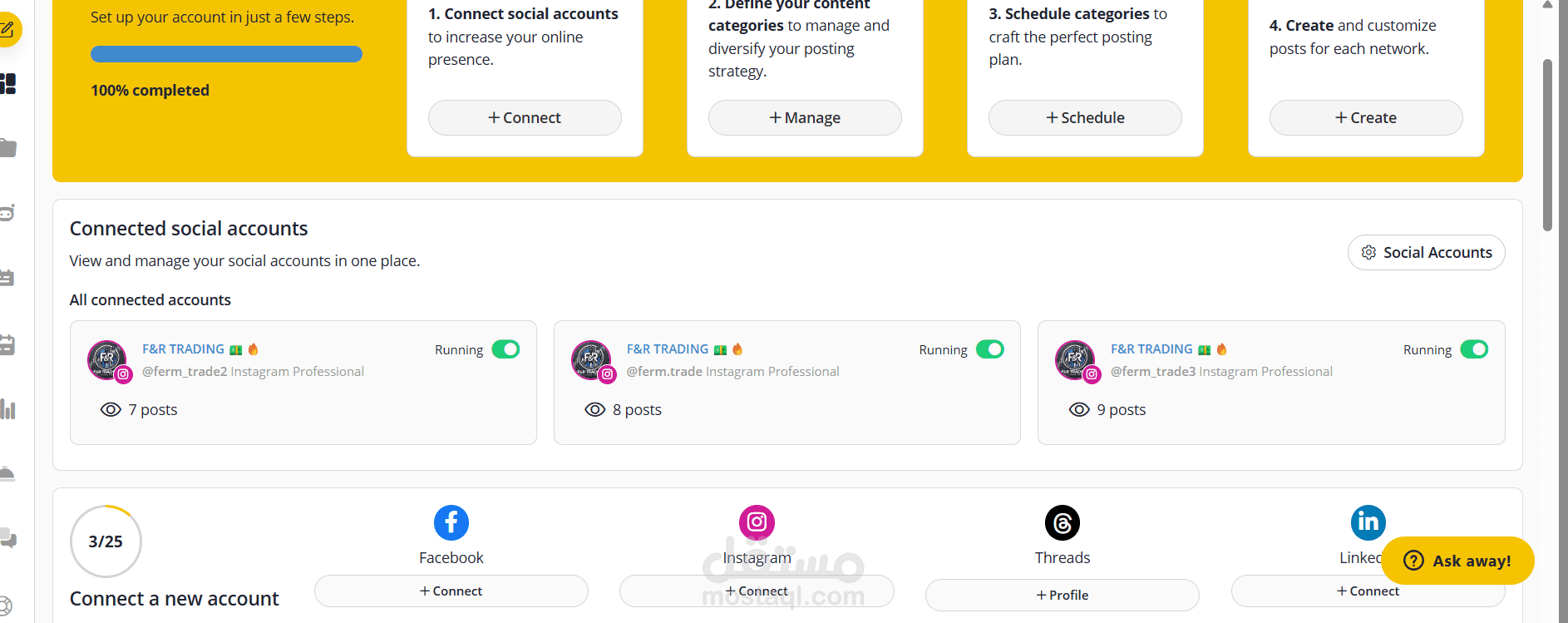
Task: Click the Create posts button
Action: tap(1366, 117)
